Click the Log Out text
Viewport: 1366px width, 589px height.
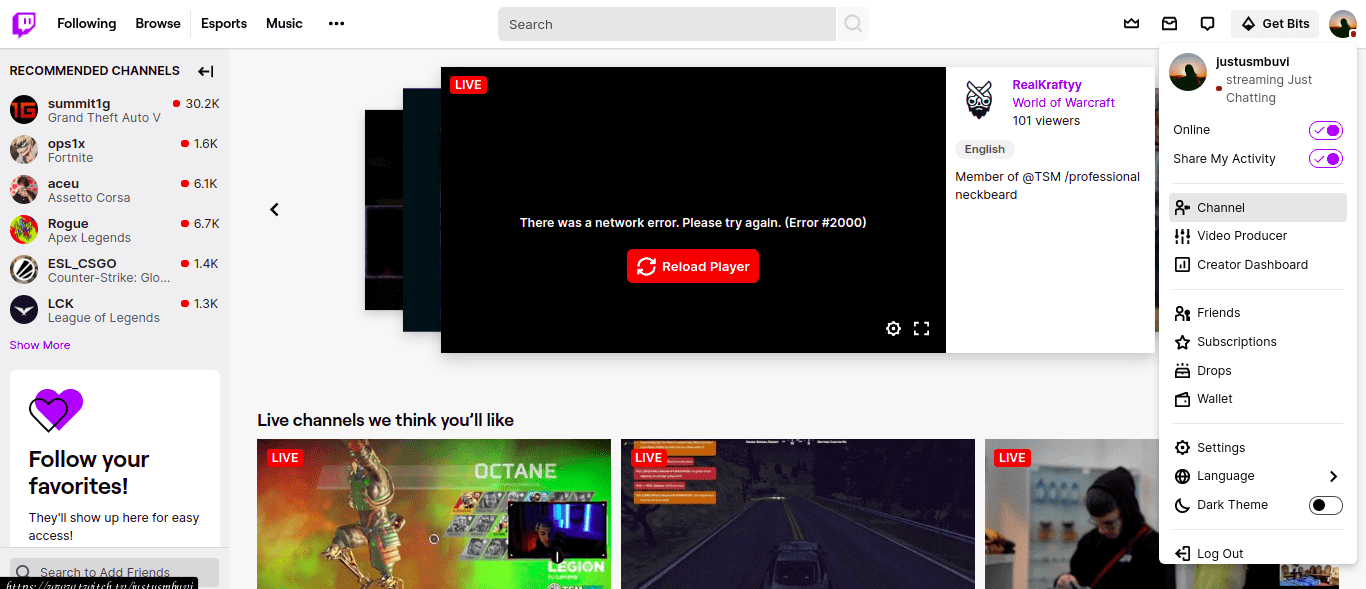tap(1220, 554)
